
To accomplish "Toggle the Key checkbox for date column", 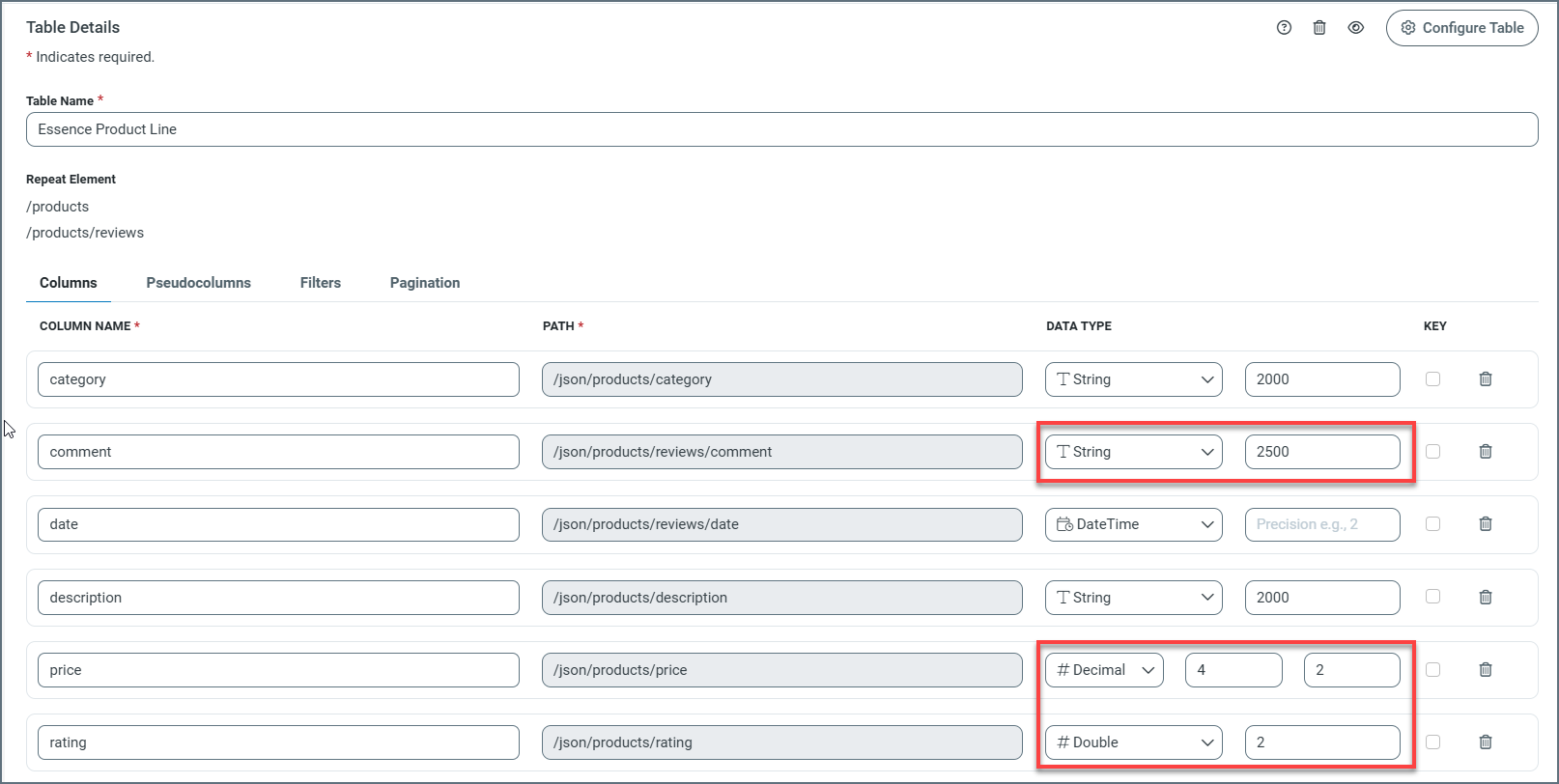I will tap(1432, 524).
